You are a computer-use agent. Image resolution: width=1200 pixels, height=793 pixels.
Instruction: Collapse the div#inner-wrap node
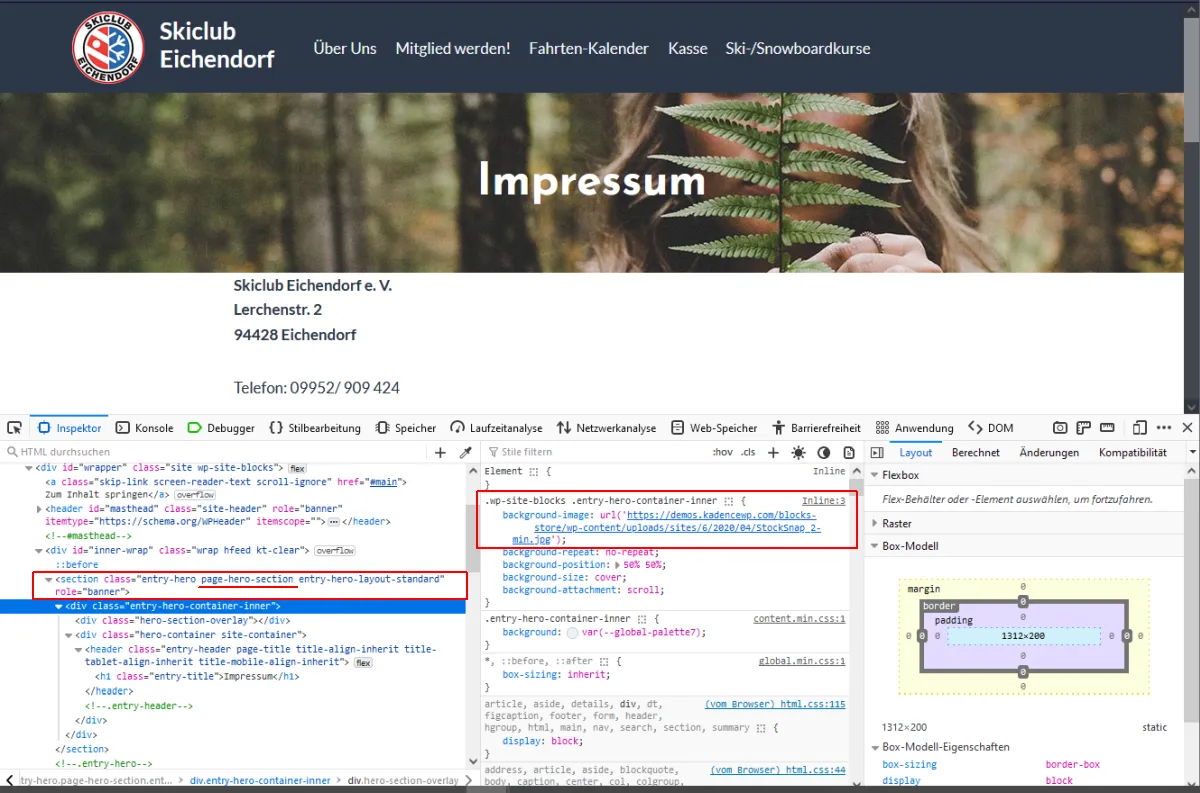pyautogui.click(x=38, y=551)
